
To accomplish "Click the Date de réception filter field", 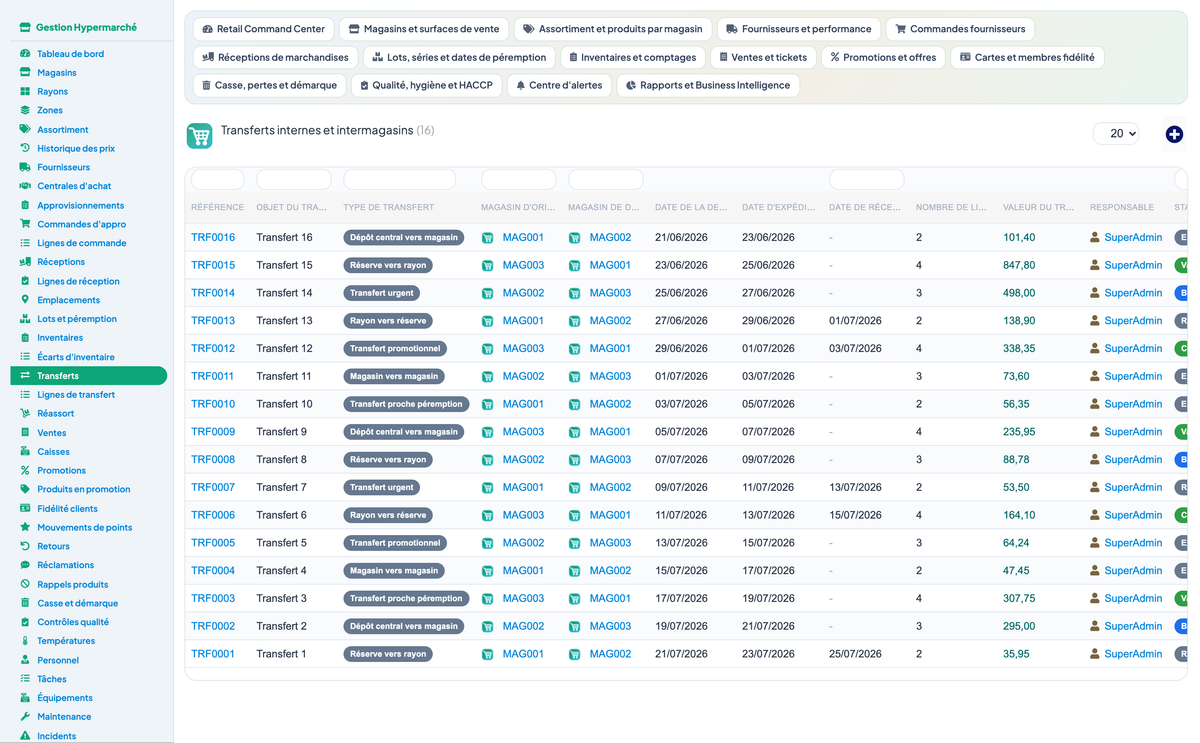I will 867,180.
